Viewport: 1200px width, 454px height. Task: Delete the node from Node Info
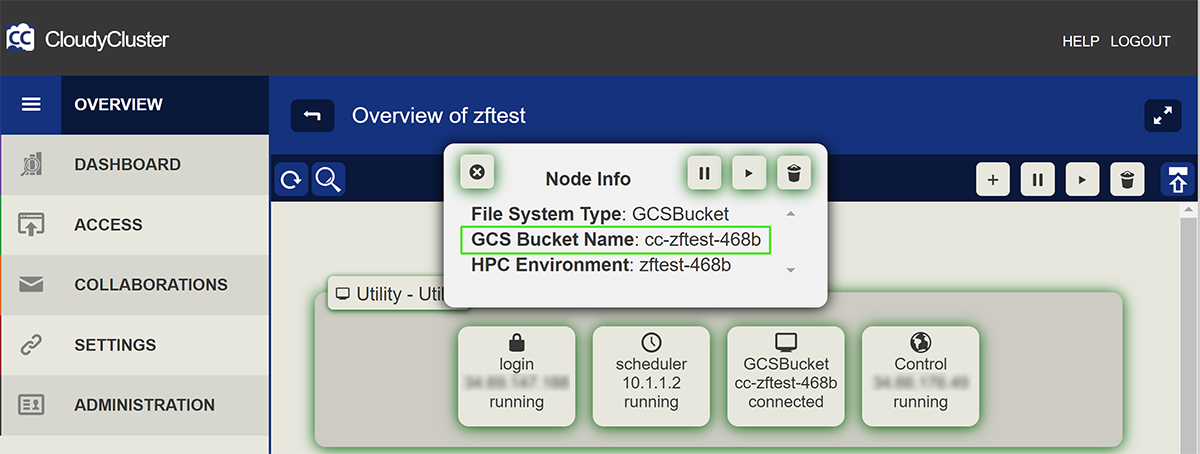(794, 173)
